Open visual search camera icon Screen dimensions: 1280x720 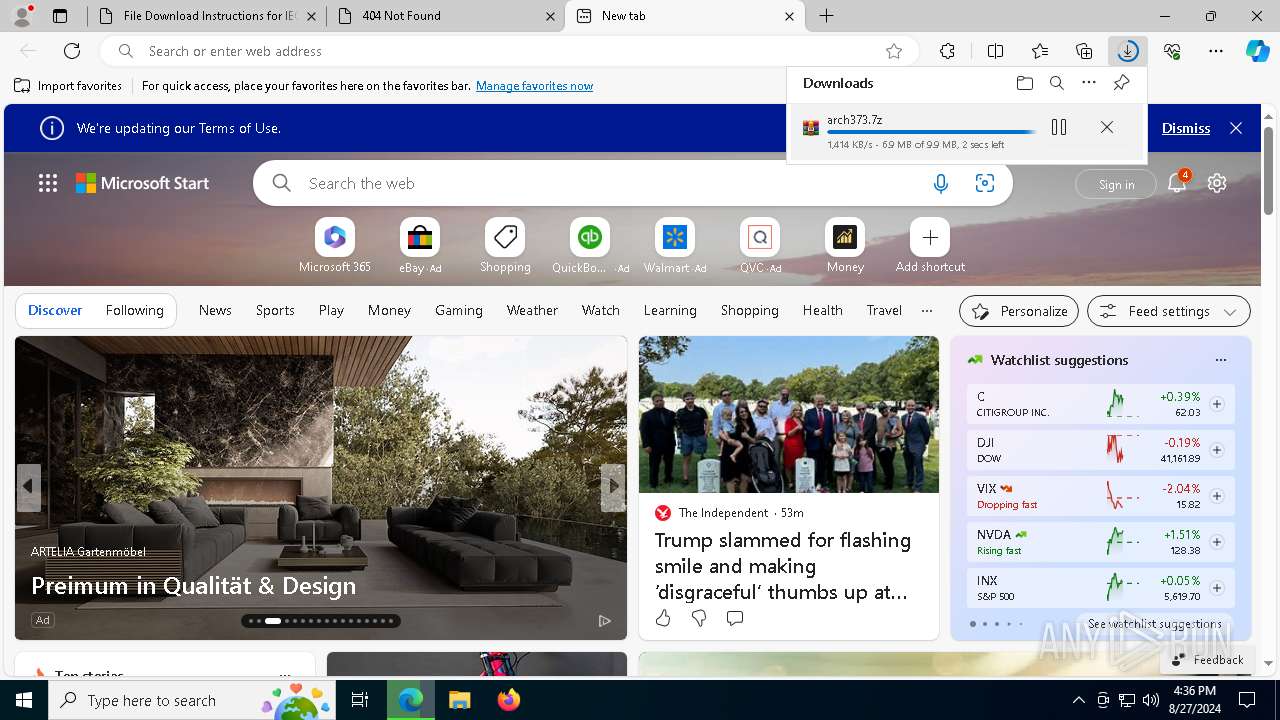(985, 183)
